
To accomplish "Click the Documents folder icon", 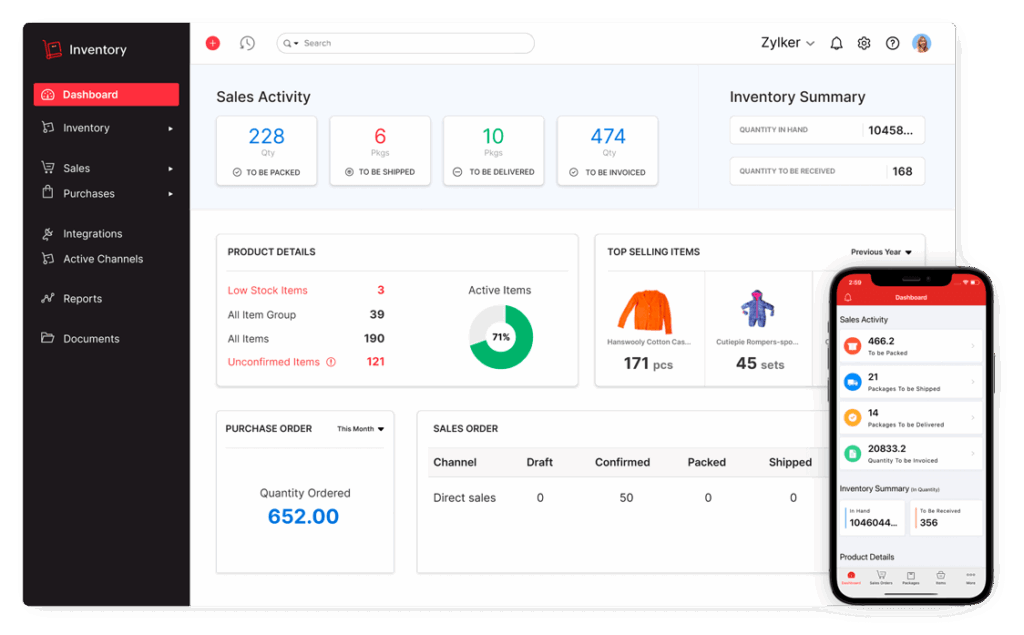I will (48, 338).
